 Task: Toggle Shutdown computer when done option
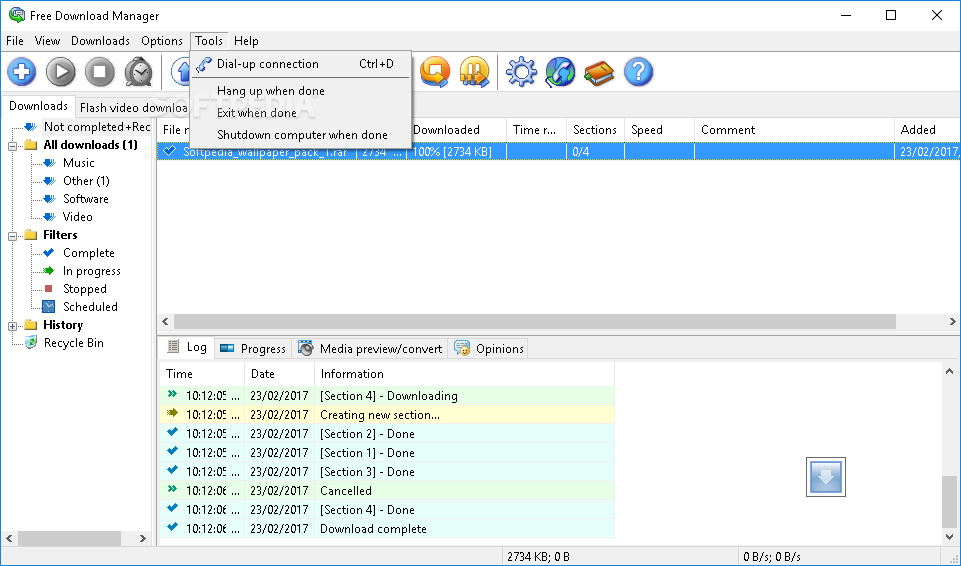click(x=300, y=135)
